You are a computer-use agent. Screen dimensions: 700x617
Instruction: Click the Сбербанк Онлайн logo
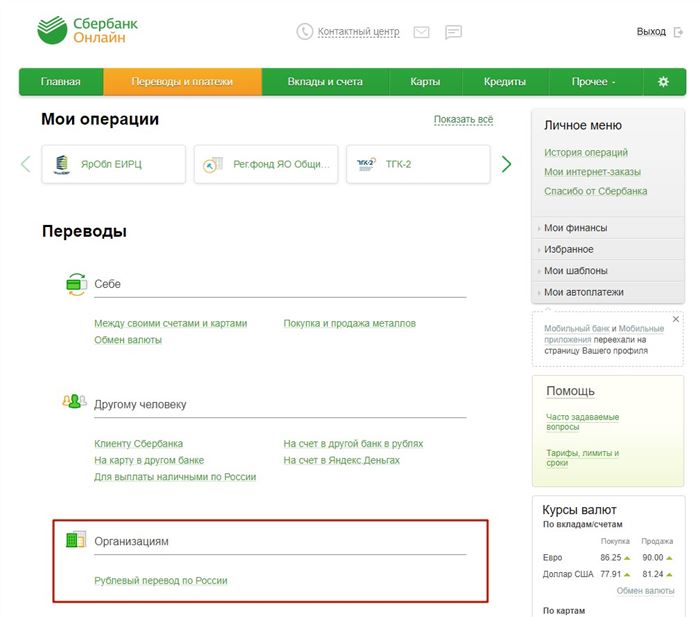tap(88, 30)
